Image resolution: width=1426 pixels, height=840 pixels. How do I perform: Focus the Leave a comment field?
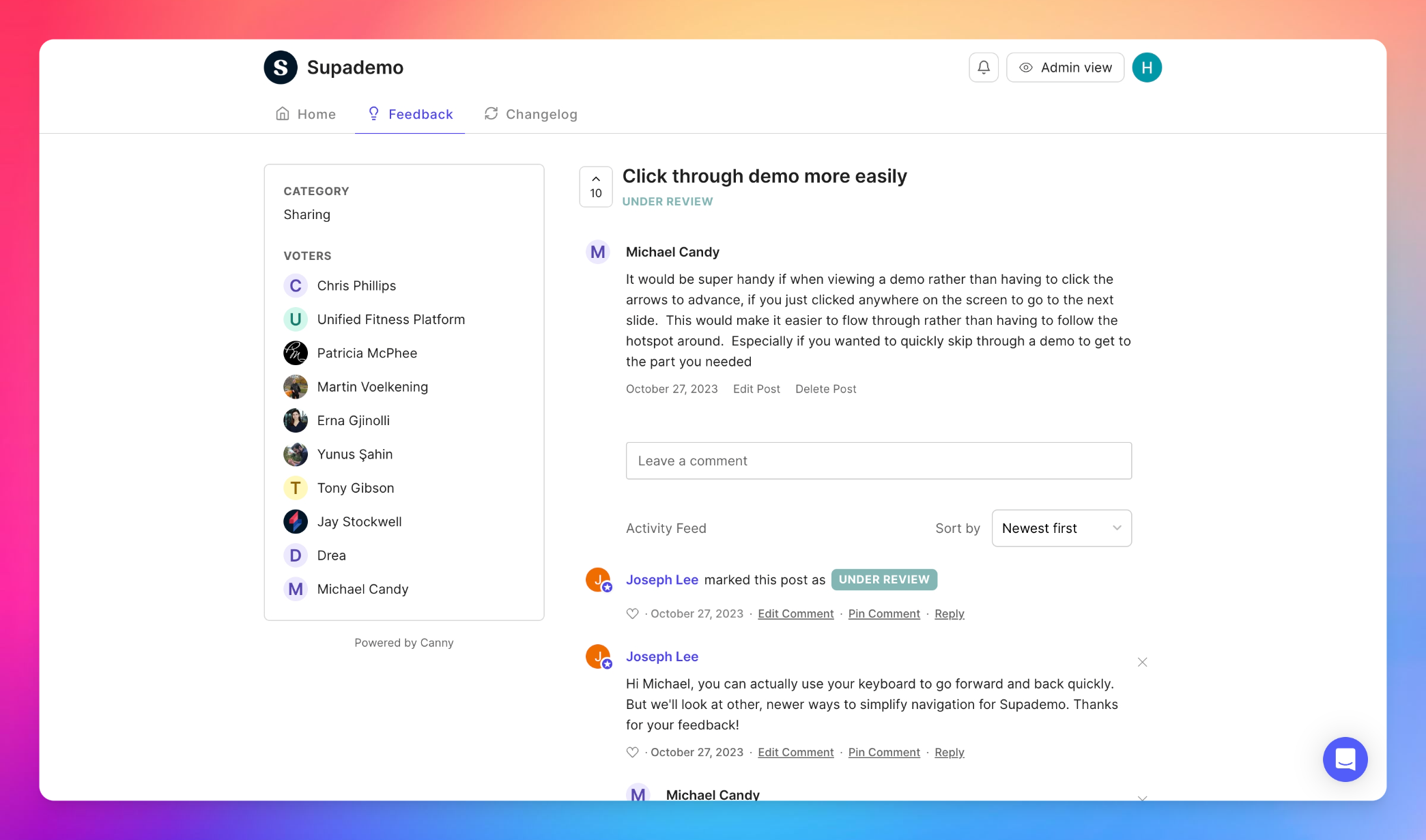tap(879, 461)
